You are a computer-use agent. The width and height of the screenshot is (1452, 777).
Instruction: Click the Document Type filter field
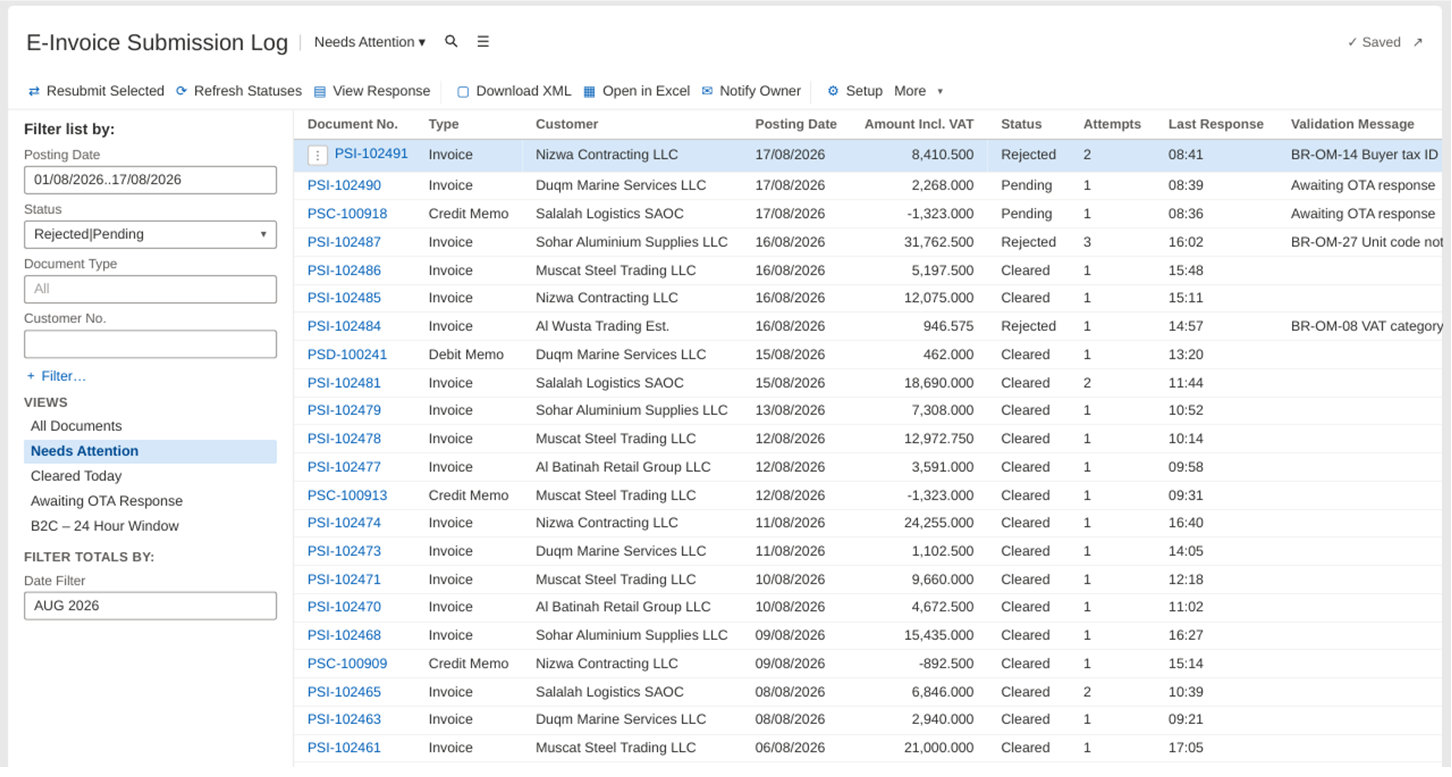point(150,289)
